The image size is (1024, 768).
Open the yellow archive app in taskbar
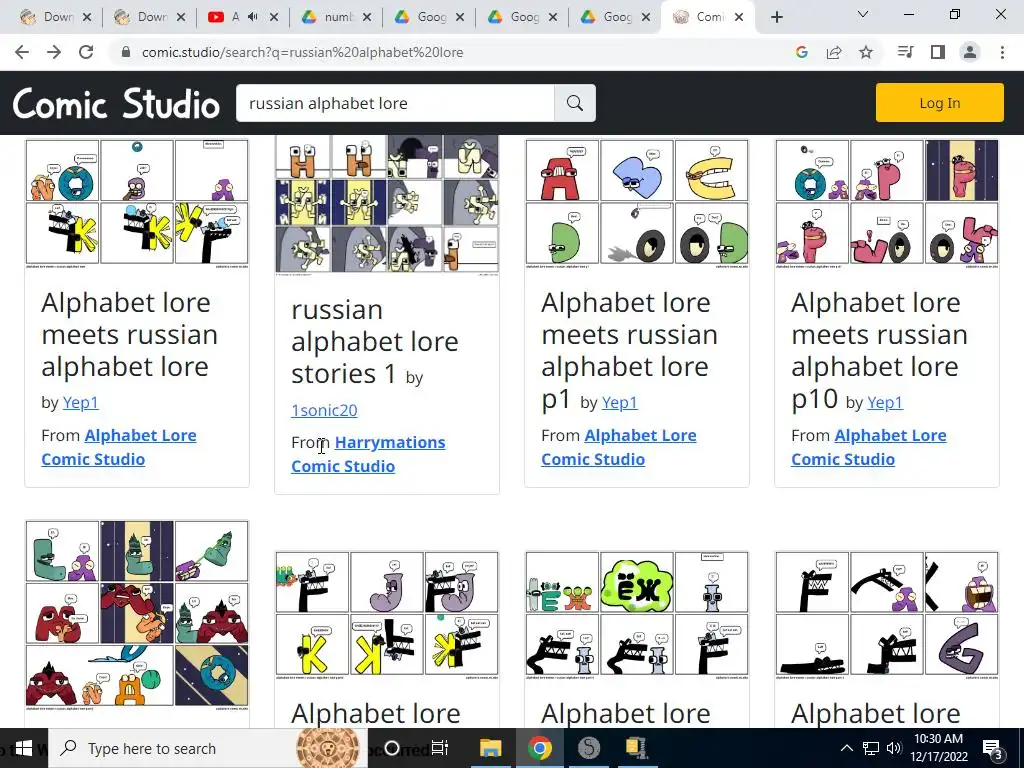tap(636, 748)
